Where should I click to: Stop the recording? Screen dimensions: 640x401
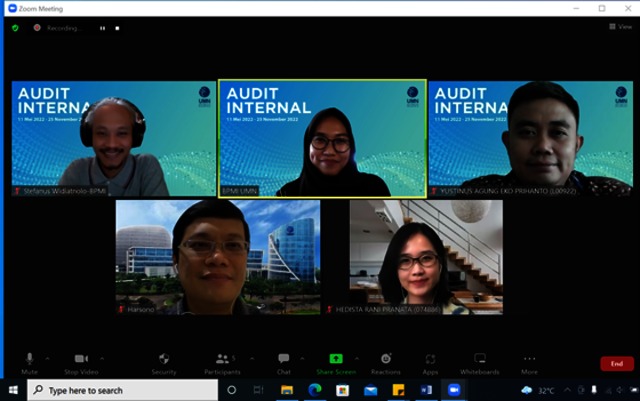click(117, 28)
